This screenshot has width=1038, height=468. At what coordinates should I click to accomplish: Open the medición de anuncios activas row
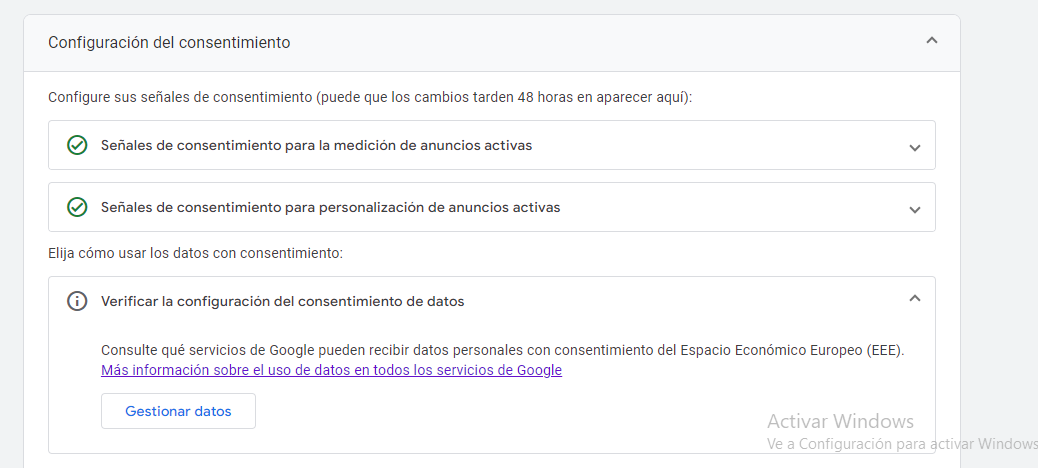[492, 145]
